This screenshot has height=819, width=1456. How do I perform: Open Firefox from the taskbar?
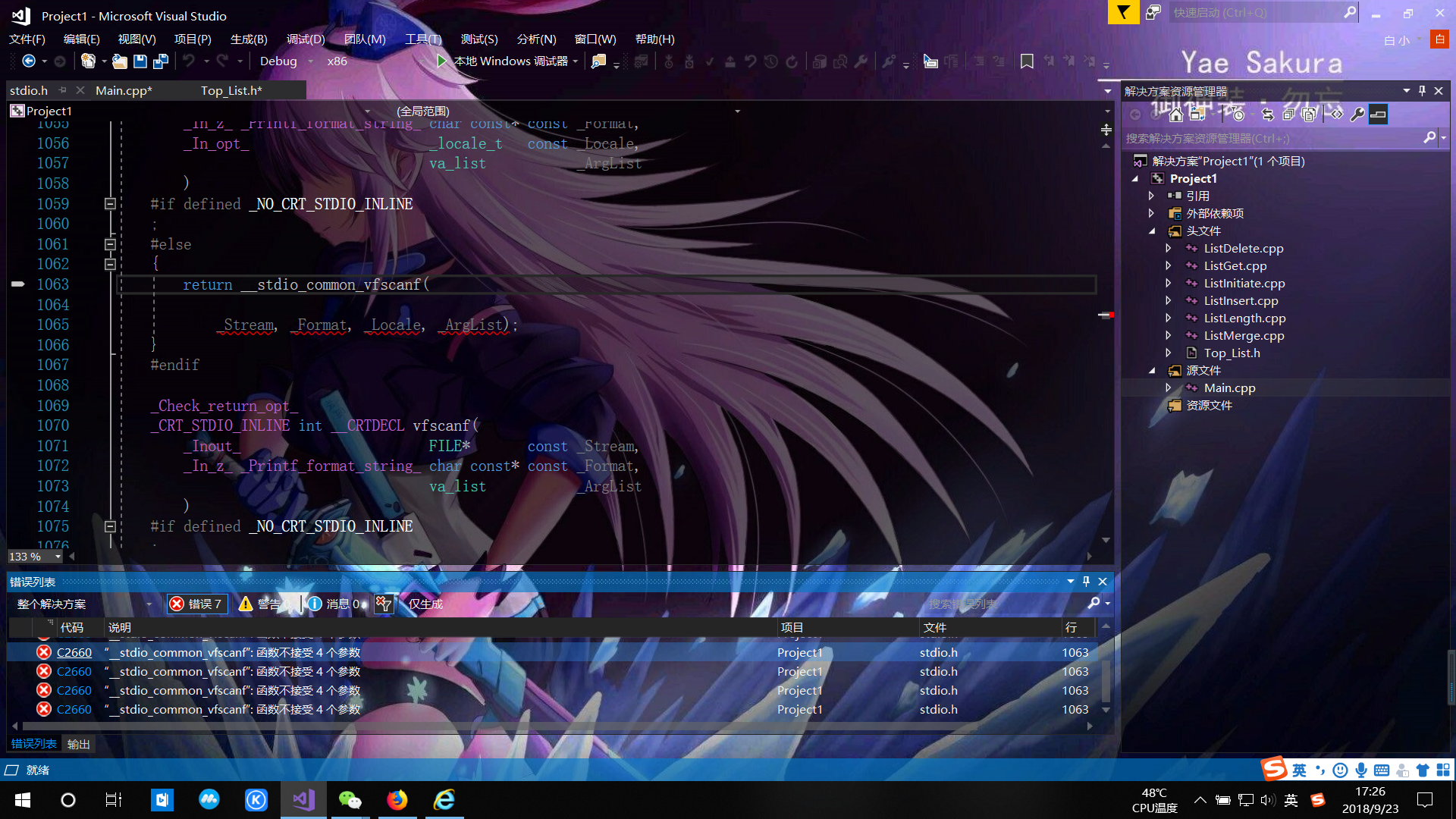coord(397,799)
